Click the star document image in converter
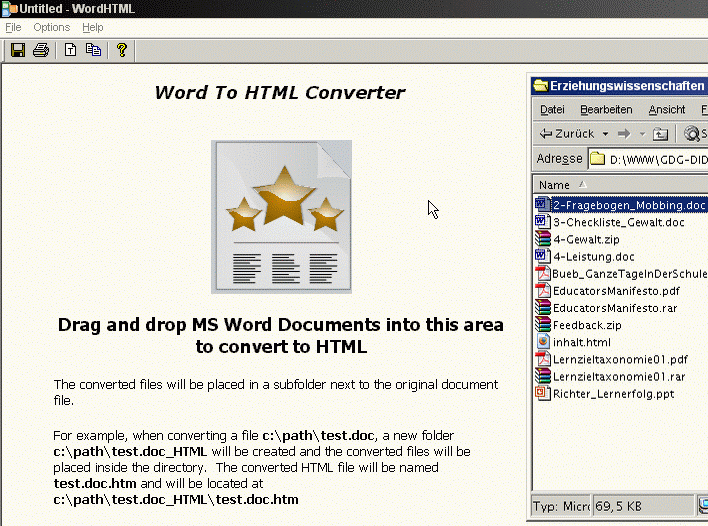 [x=281, y=216]
